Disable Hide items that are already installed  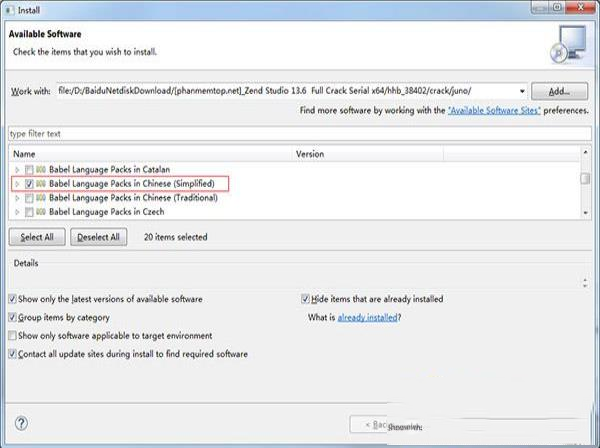[x=306, y=299]
